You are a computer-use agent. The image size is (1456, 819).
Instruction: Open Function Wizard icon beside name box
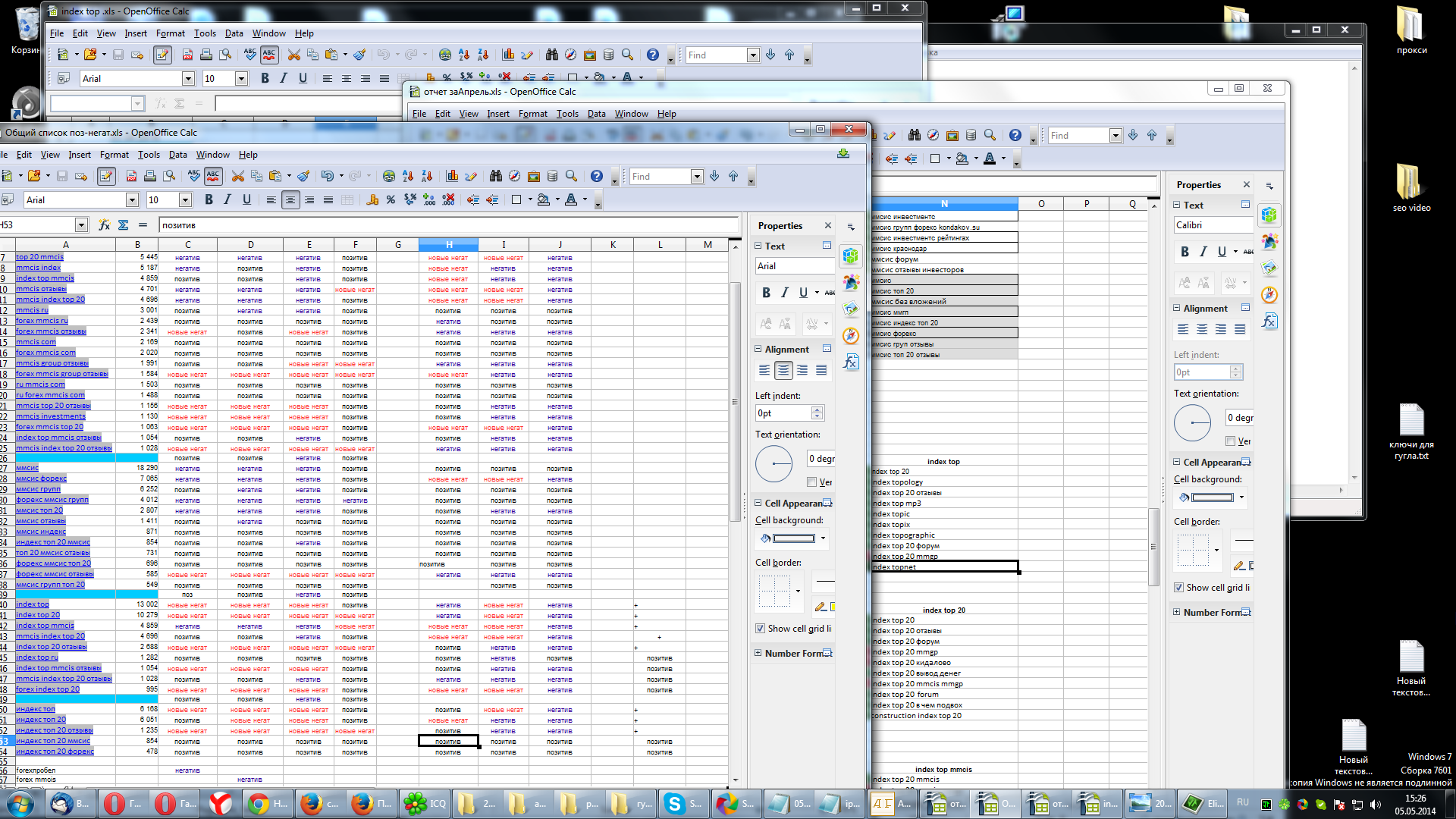104,224
